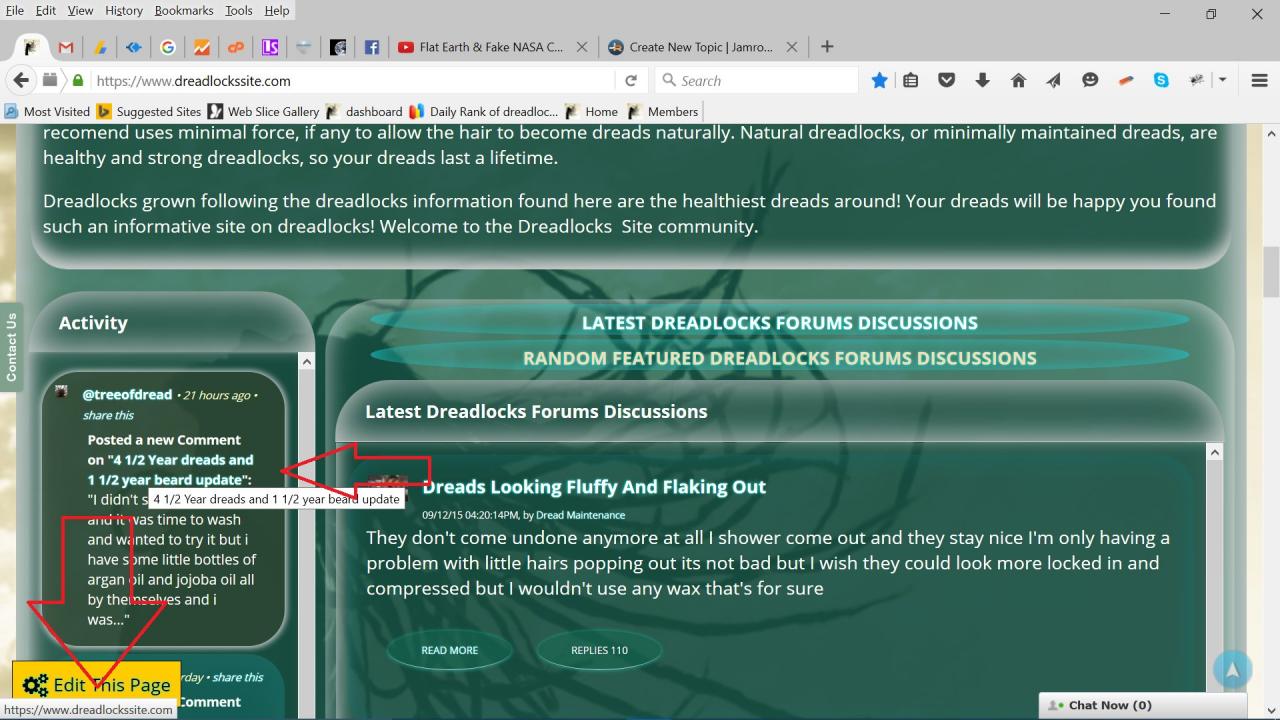Click the page scrollbar up arrow
Image resolution: width=1280 pixels, height=720 pixels.
click(x=1270, y=134)
